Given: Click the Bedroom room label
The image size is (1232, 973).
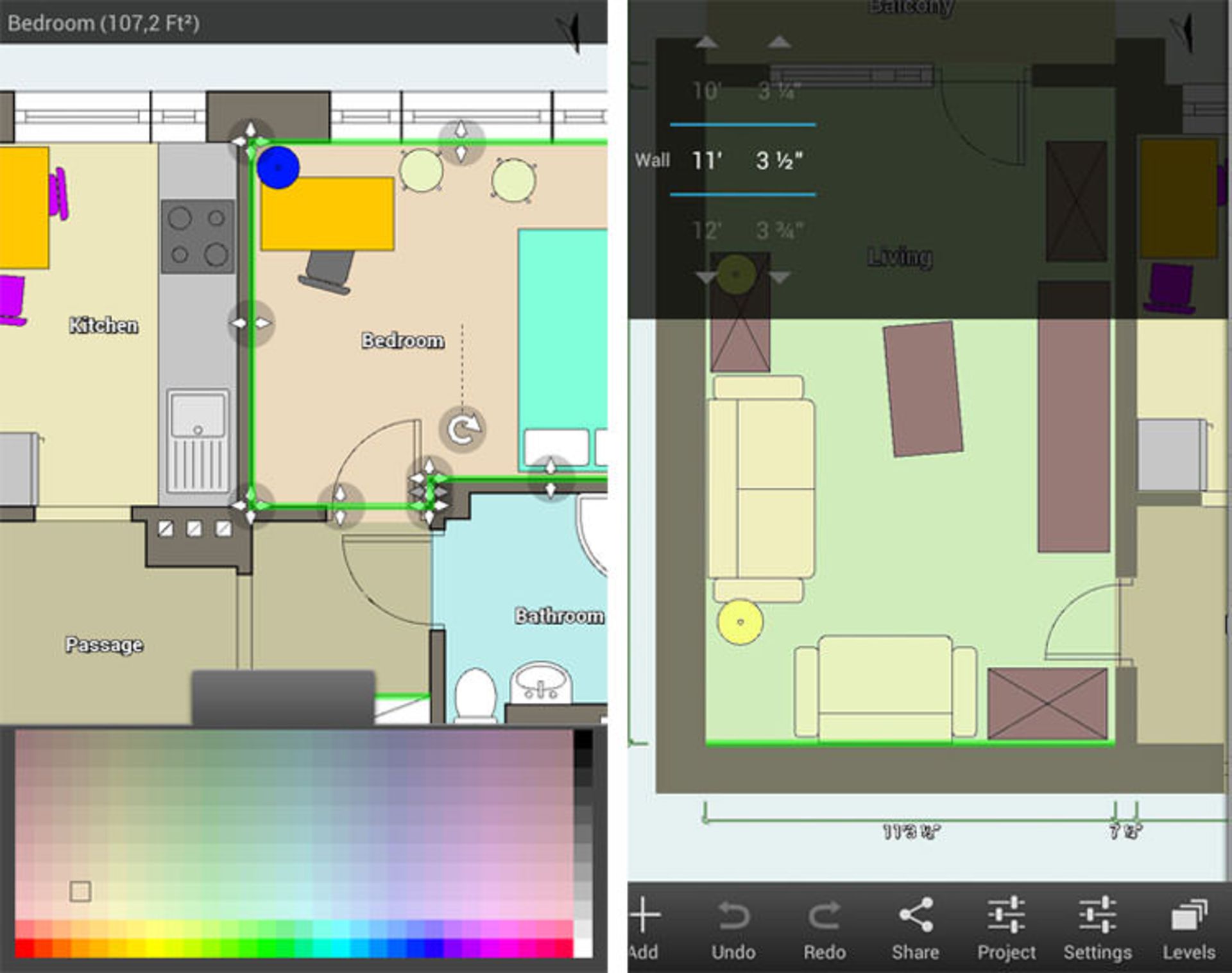Looking at the screenshot, I should (x=402, y=340).
